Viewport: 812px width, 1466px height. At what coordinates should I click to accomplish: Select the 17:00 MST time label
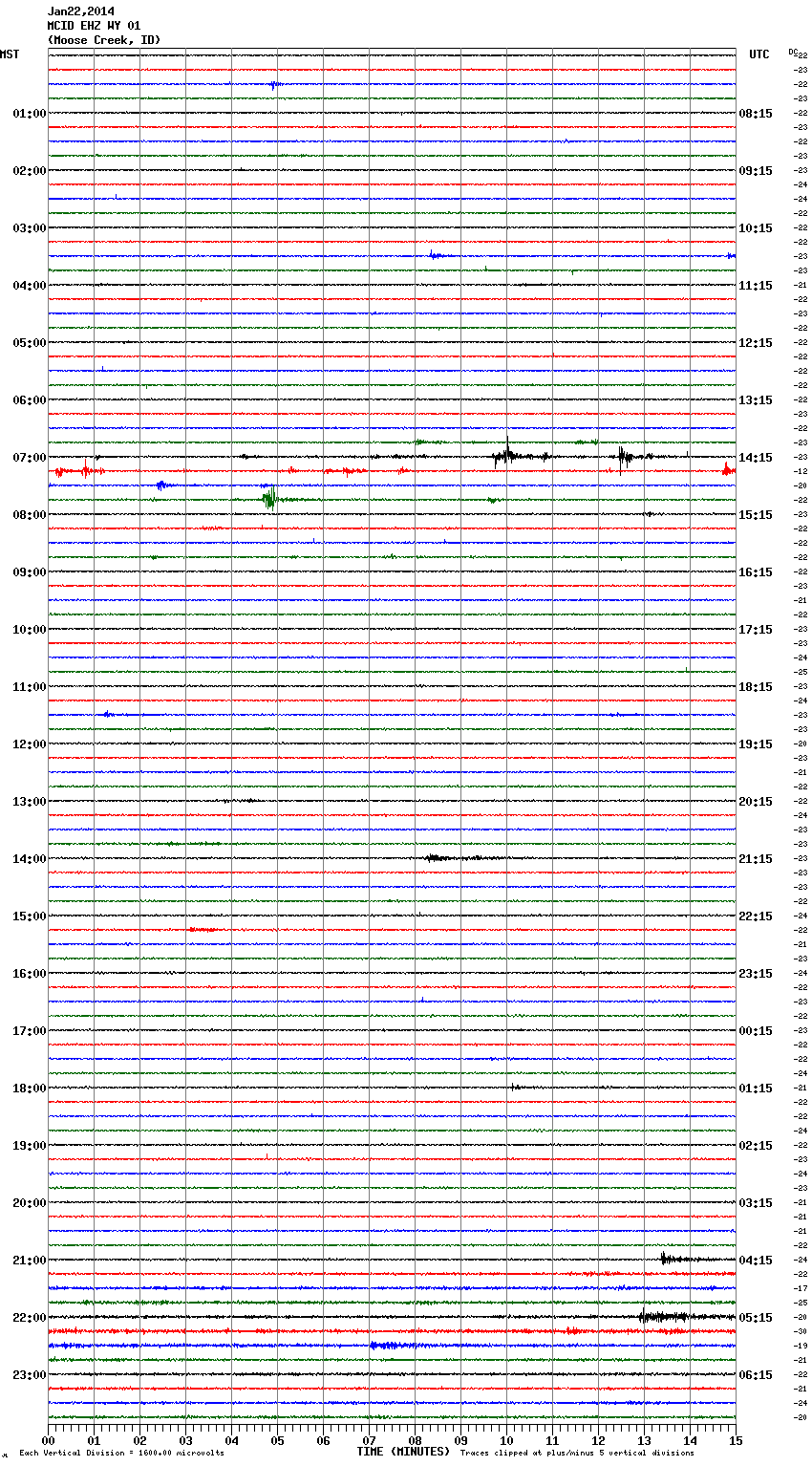pos(30,1031)
